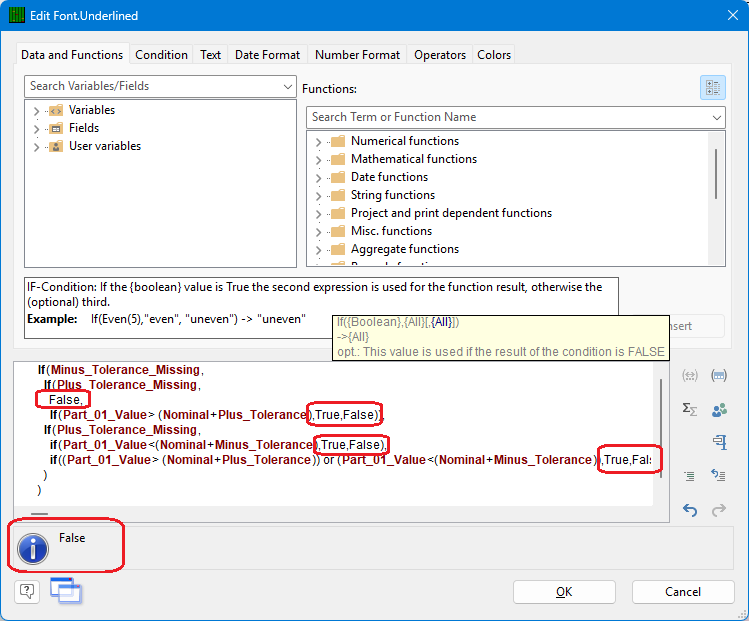Expand Numerical functions group

point(318,142)
